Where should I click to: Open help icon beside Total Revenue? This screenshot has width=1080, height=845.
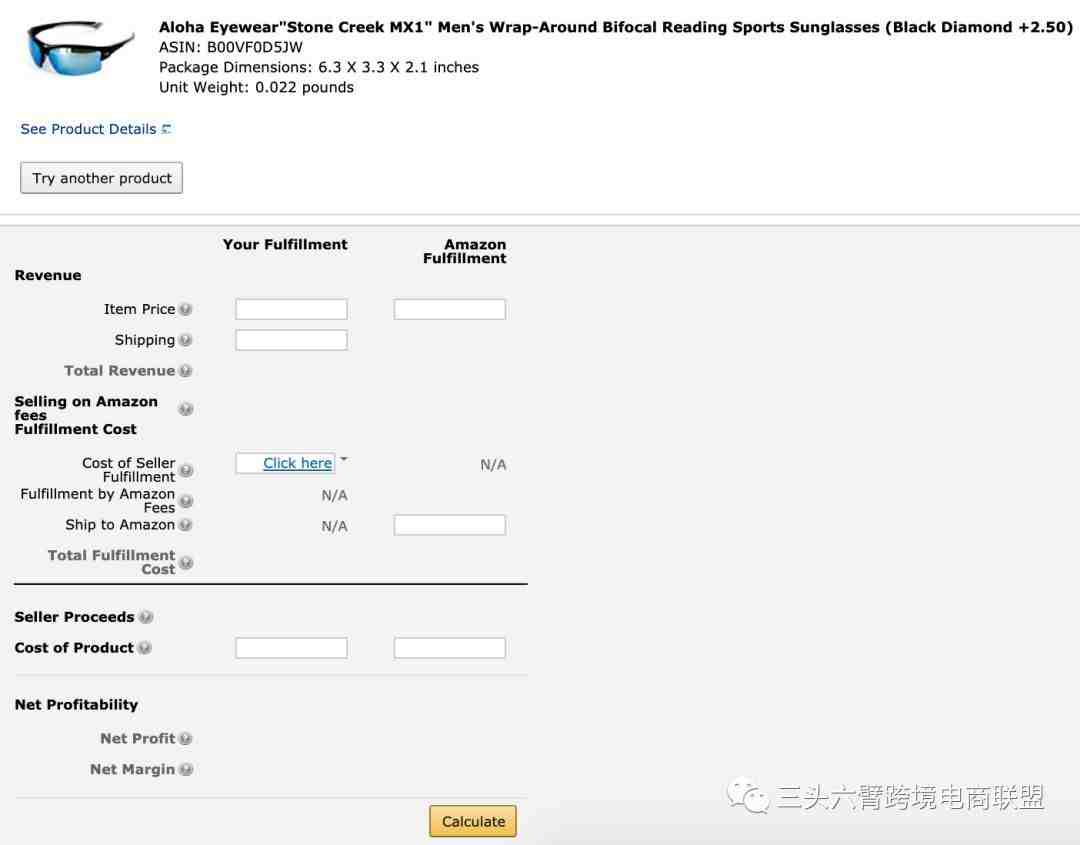click(185, 371)
